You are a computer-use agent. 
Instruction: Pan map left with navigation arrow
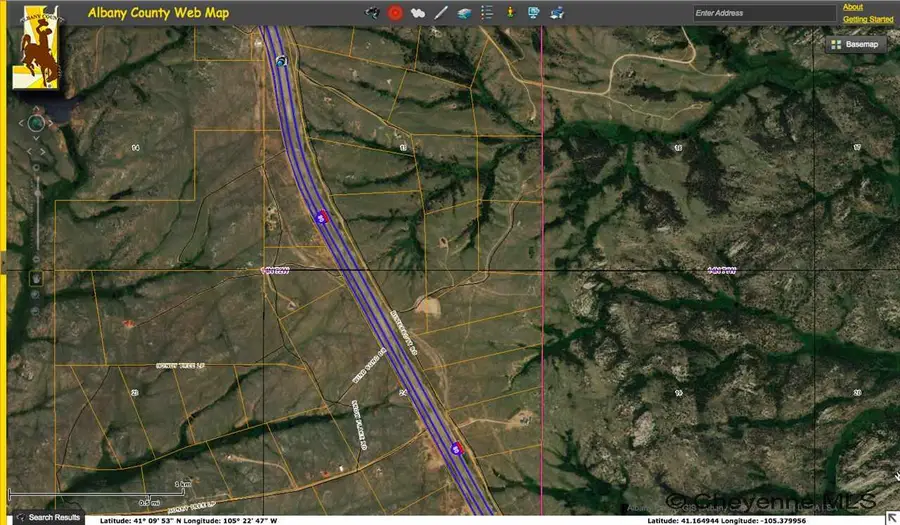tap(21, 123)
